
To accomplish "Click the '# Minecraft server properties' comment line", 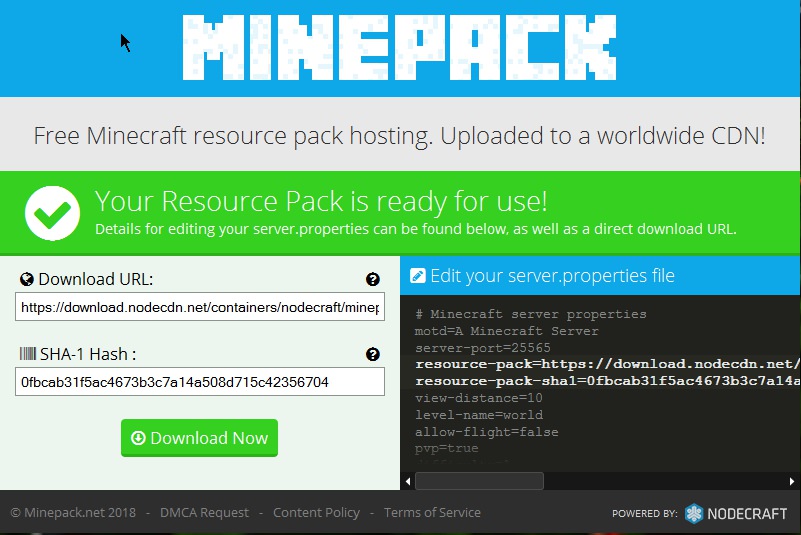I will click(531, 314).
